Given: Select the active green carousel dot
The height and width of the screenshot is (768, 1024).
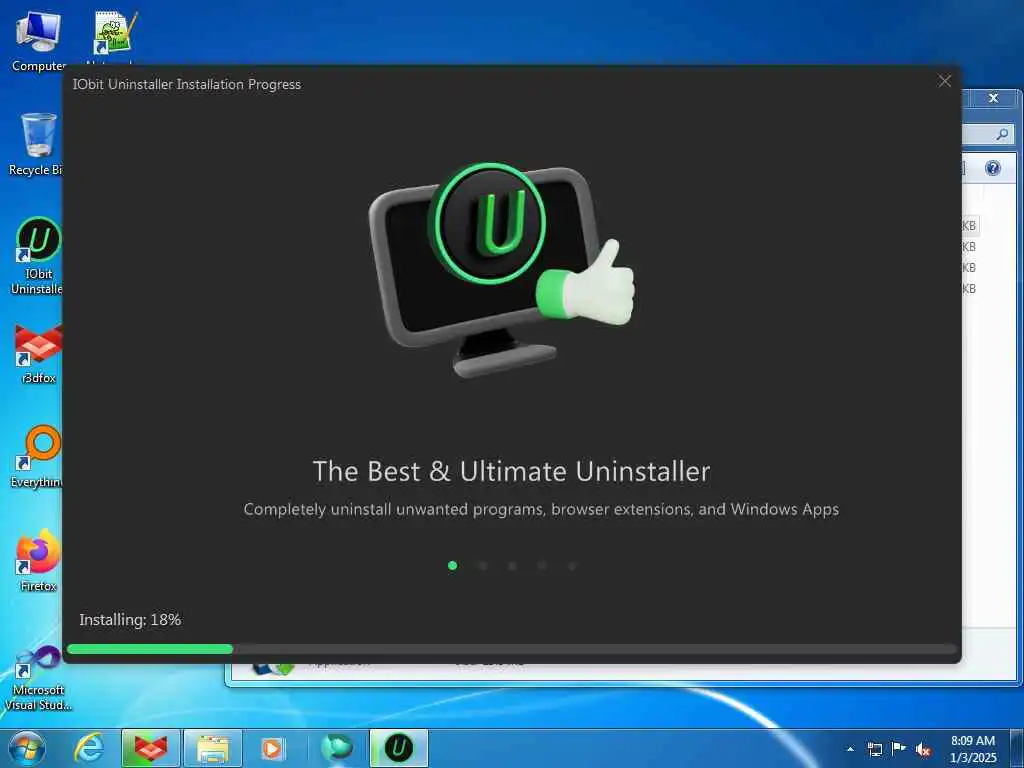Looking at the screenshot, I should coord(453,566).
